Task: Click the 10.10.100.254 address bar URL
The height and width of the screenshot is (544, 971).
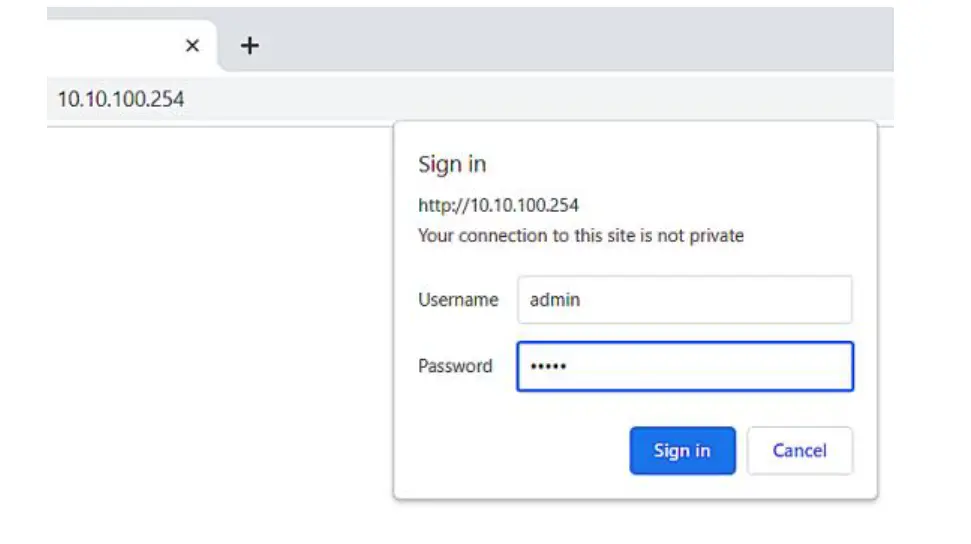Action: [121, 99]
